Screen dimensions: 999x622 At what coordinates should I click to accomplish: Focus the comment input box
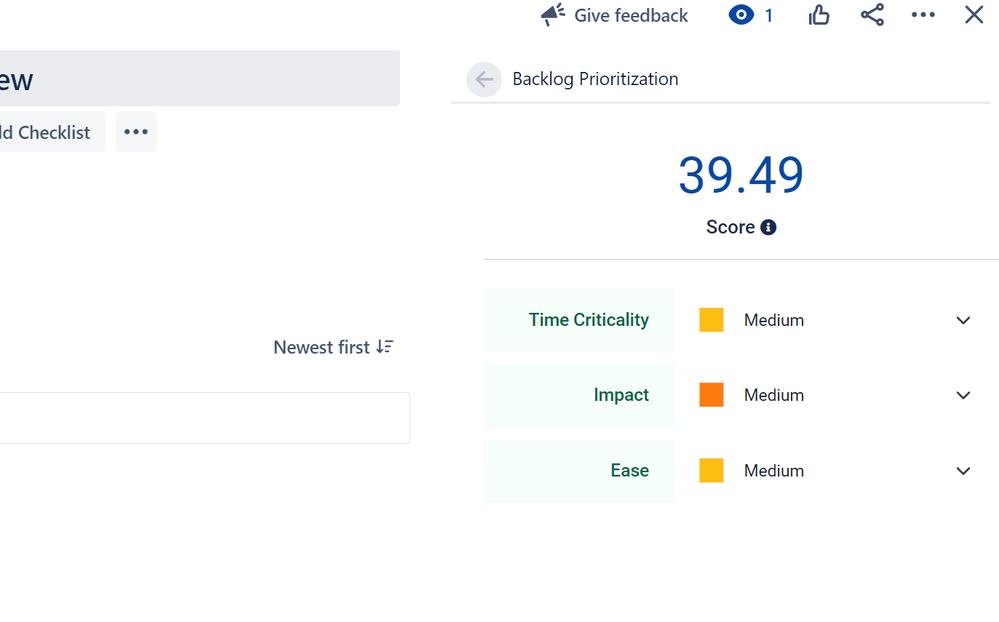(x=205, y=418)
